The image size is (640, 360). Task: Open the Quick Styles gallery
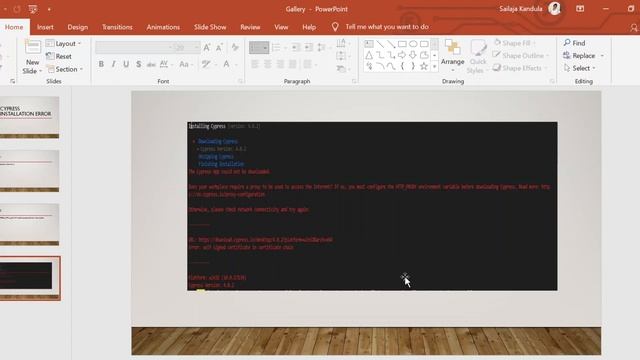coord(478,56)
